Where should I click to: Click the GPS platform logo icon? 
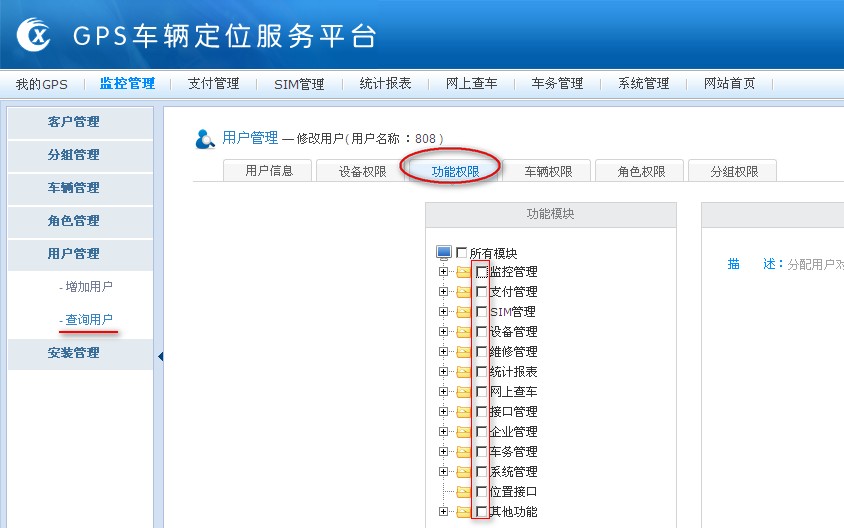(36, 37)
